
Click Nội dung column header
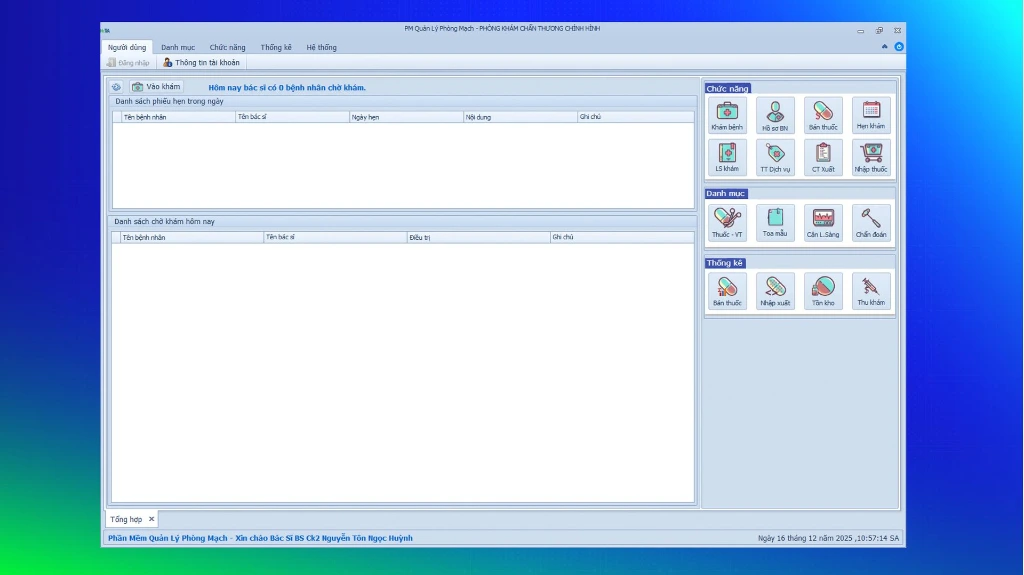point(520,117)
